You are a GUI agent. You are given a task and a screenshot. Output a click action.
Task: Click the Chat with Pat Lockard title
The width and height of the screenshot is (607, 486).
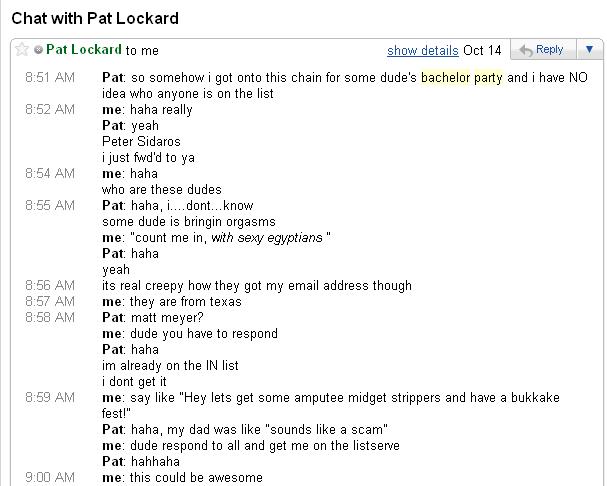(96, 19)
